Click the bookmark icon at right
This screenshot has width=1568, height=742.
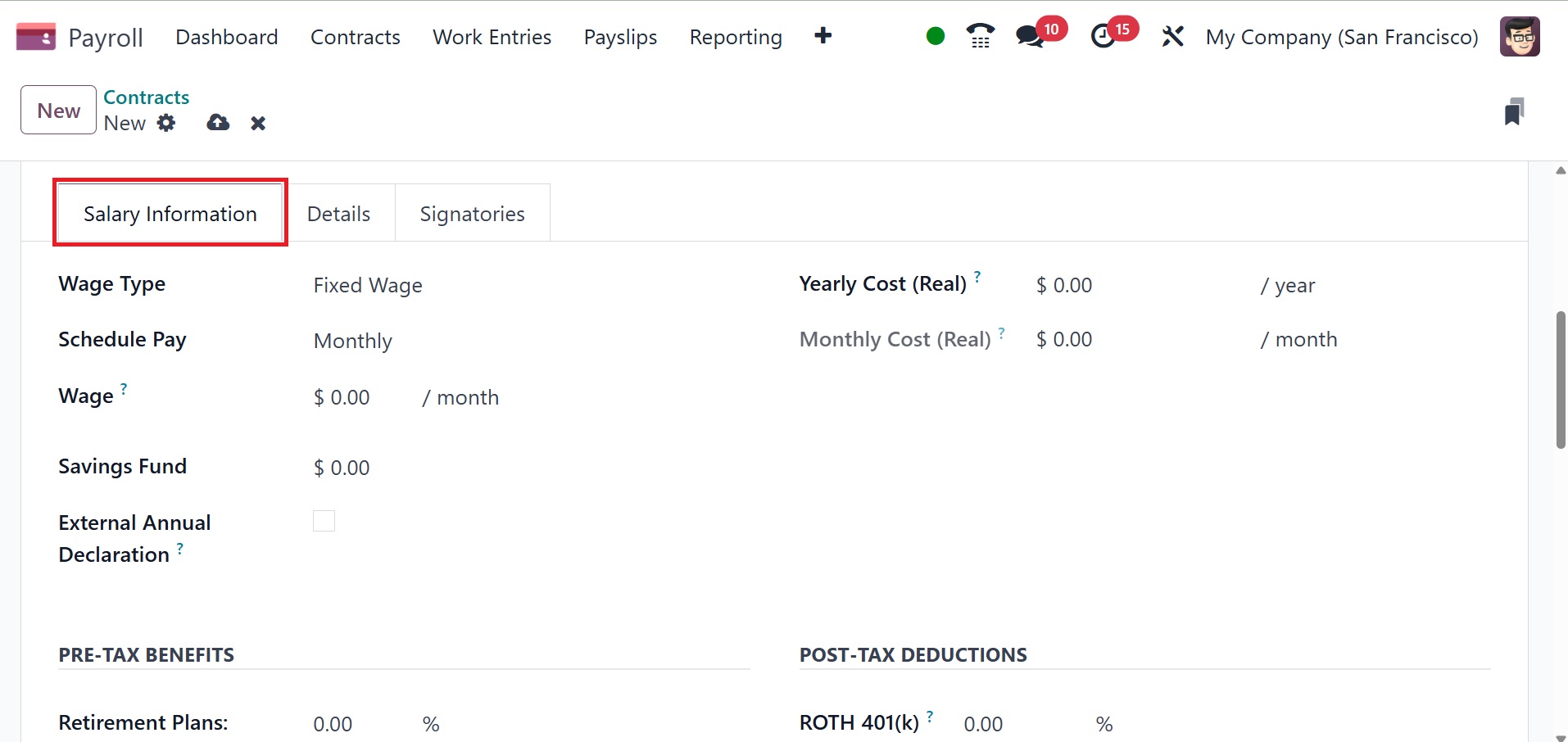(1514, 112)
